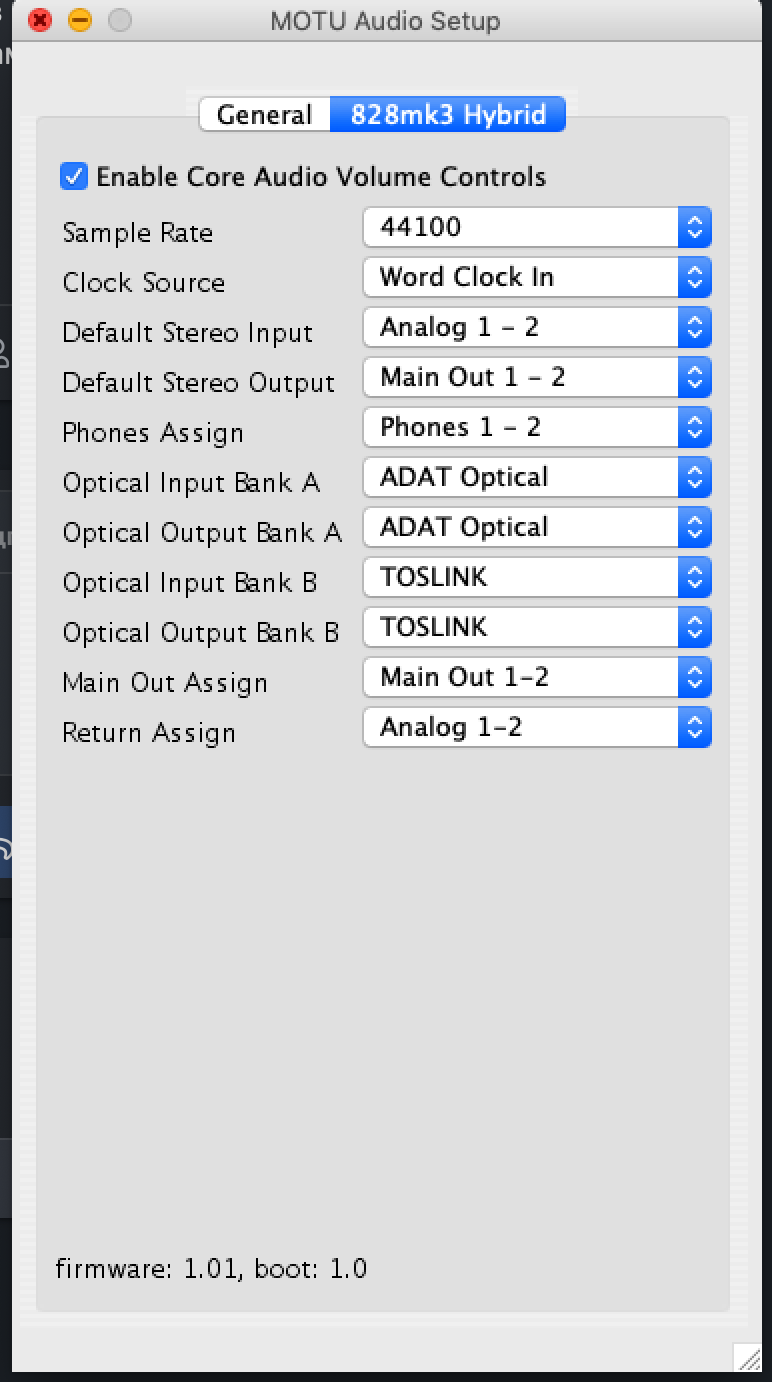Change Optical Output Bank A setting
The image size is (772, 1382).
click(x=537, y=527)
